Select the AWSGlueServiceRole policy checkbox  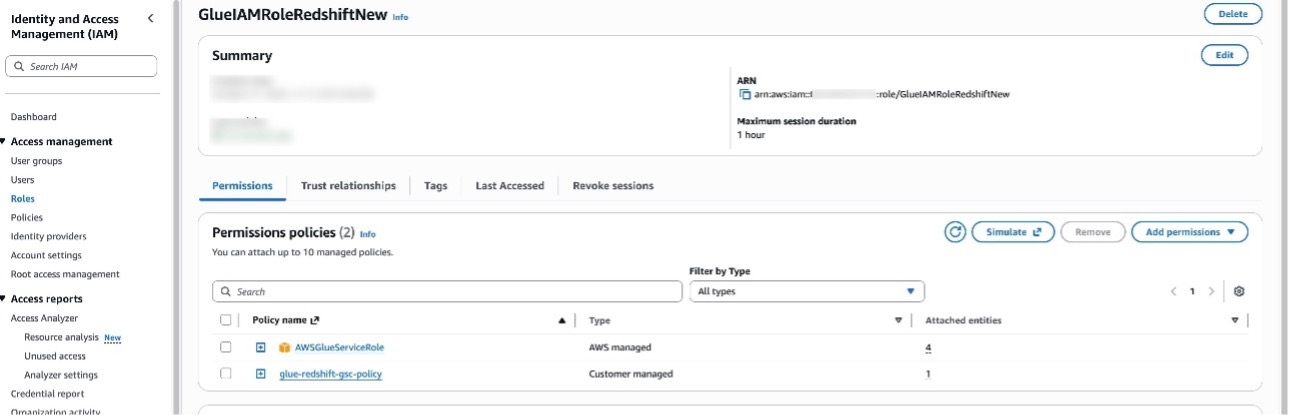(x=226, y=347)
